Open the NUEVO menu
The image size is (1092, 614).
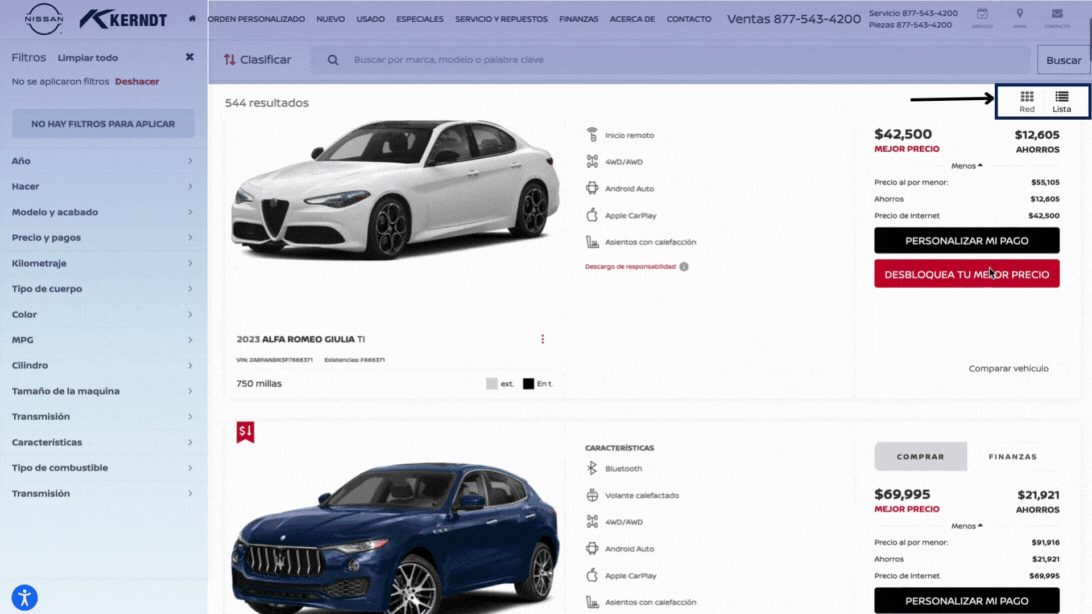click(x=330, y=19)
